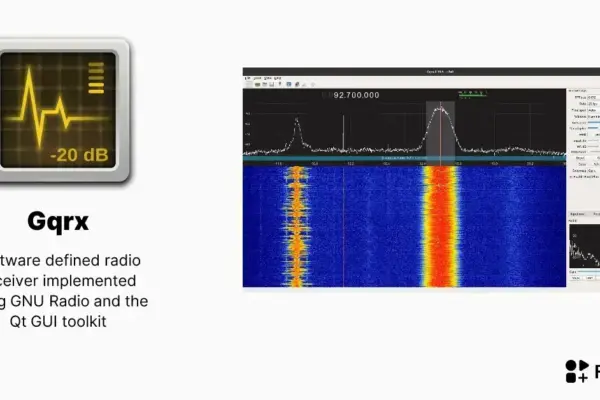The width and height of the screenshot is (600, 400).
Task: Click the blue square toolbar icon
Action: 289,84
